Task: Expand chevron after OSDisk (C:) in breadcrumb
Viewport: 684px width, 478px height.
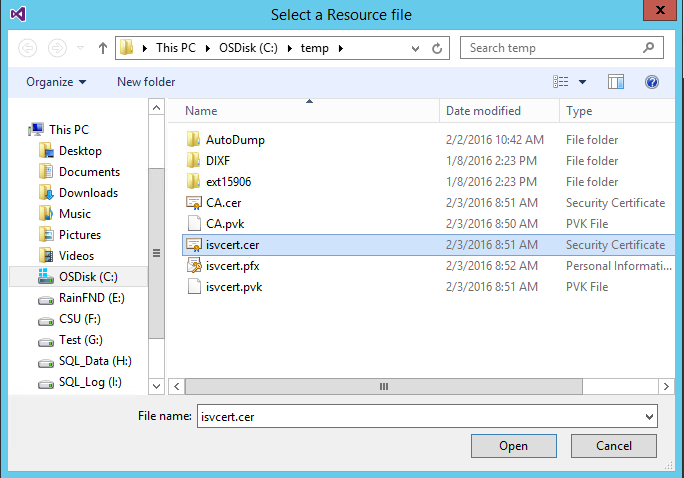Action: tap(289, 48)
